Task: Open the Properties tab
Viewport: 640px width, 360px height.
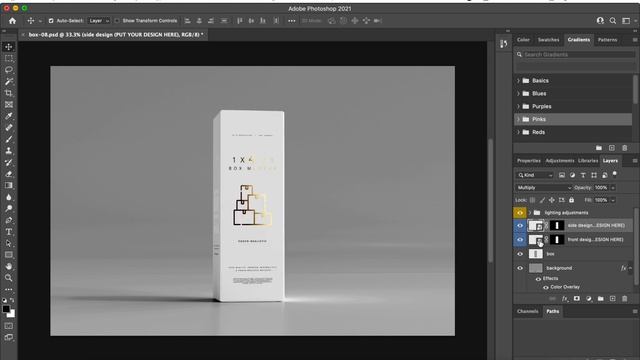Action: click(529, 161)
